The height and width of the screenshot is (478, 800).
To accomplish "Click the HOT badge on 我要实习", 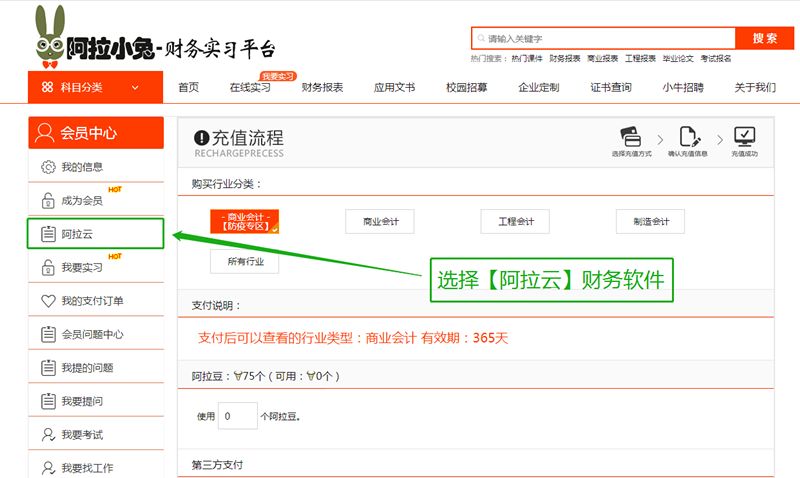I will coord(115,256).
